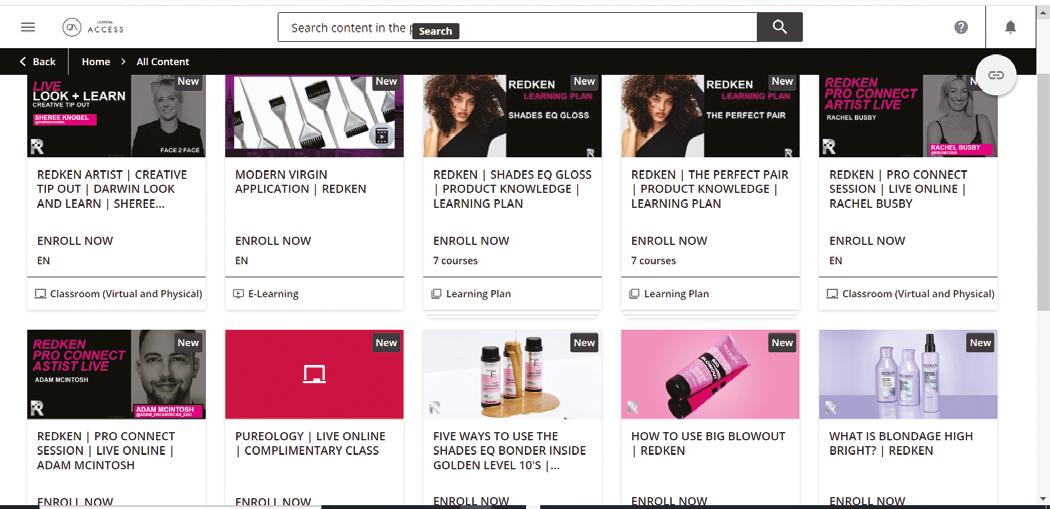Image resolution: width=1050 pixels, height=509 pixels.
Task: Click Enroll Now on Shades EQ Gloss card
Action: (x=471, y=240)
